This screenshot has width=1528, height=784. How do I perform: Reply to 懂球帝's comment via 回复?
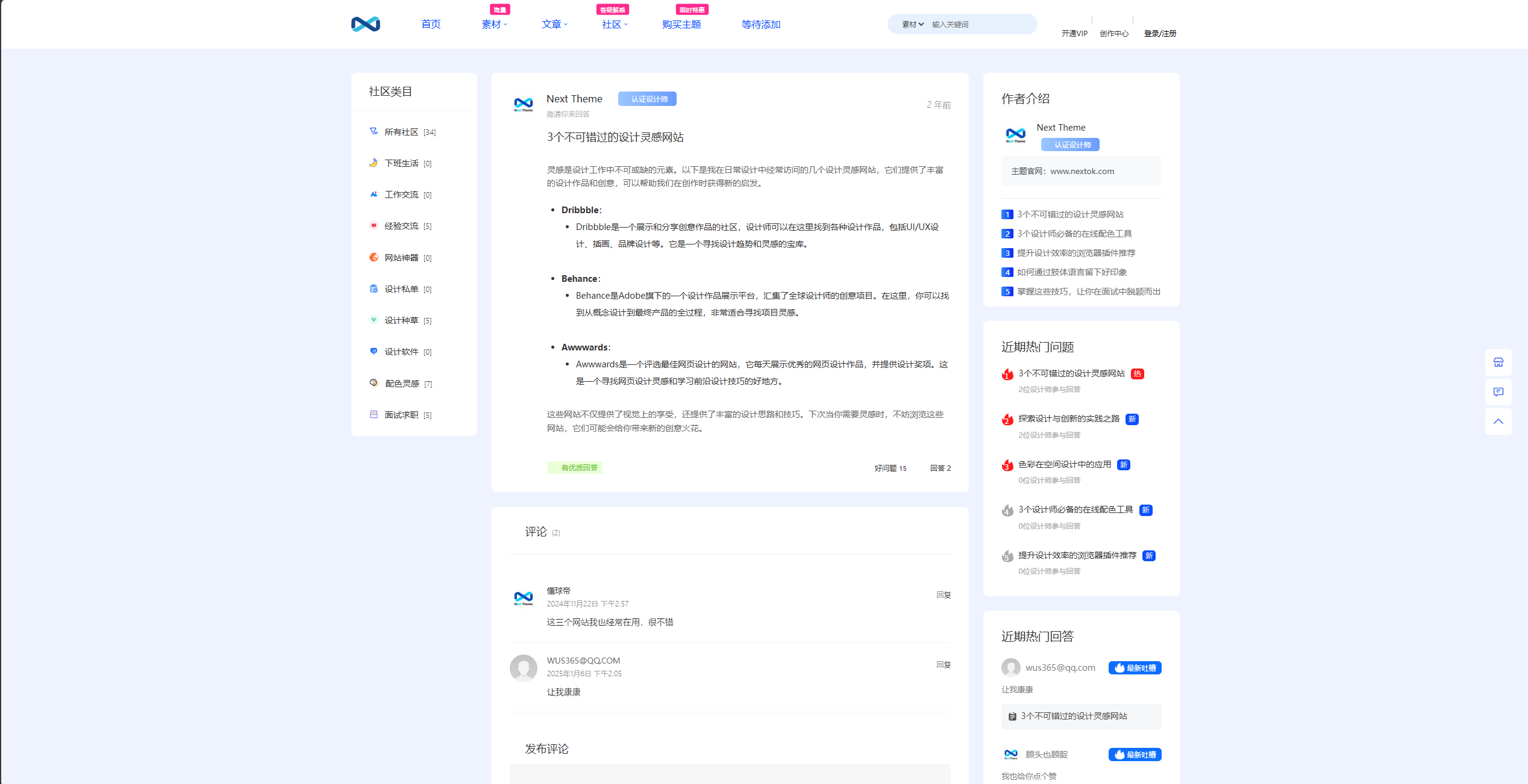click(944, 595)
